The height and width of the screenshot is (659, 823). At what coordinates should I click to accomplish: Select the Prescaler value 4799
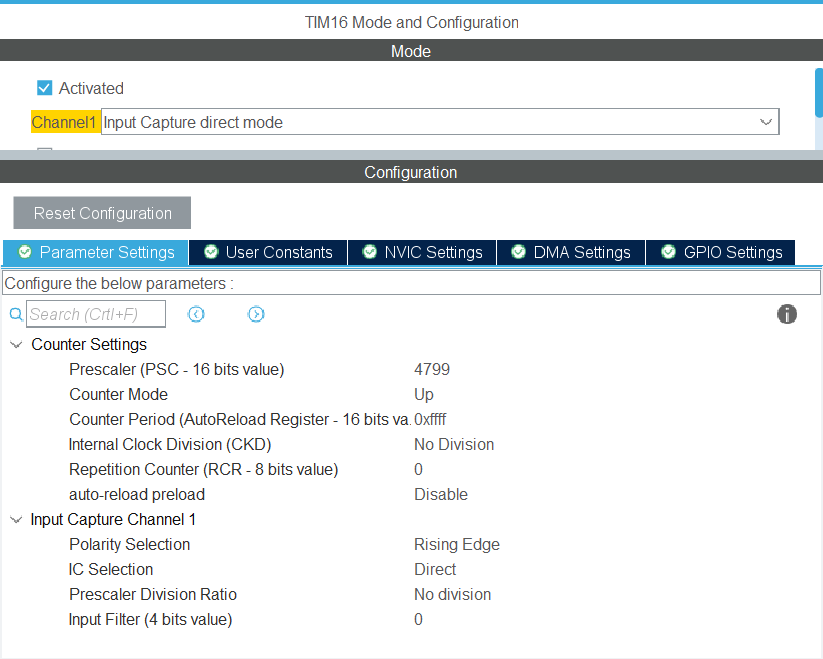(x=432, y=369)
